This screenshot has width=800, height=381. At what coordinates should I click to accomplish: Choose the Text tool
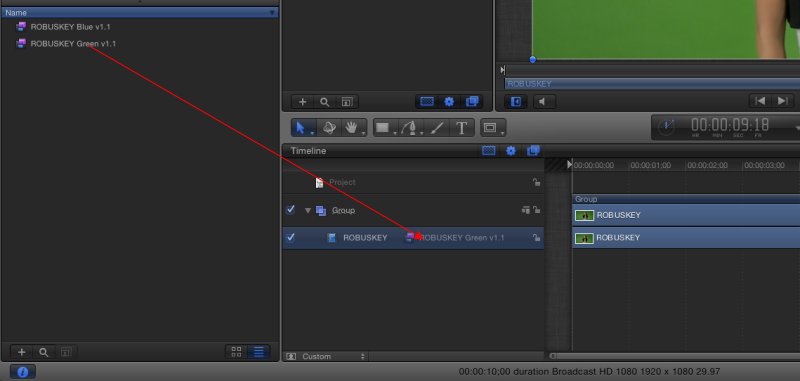coord(462,128)
